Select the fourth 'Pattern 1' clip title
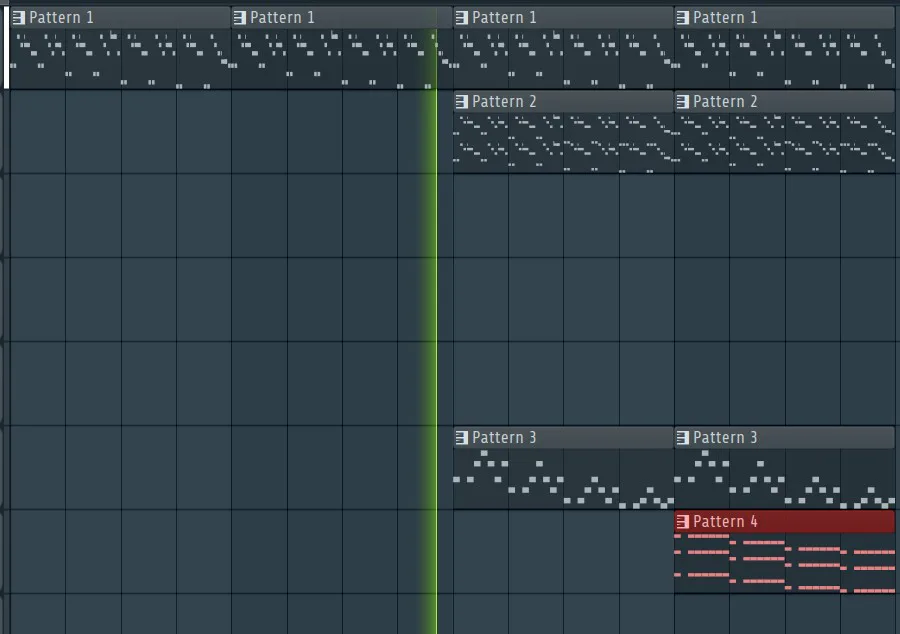 (x=726, y=18)
